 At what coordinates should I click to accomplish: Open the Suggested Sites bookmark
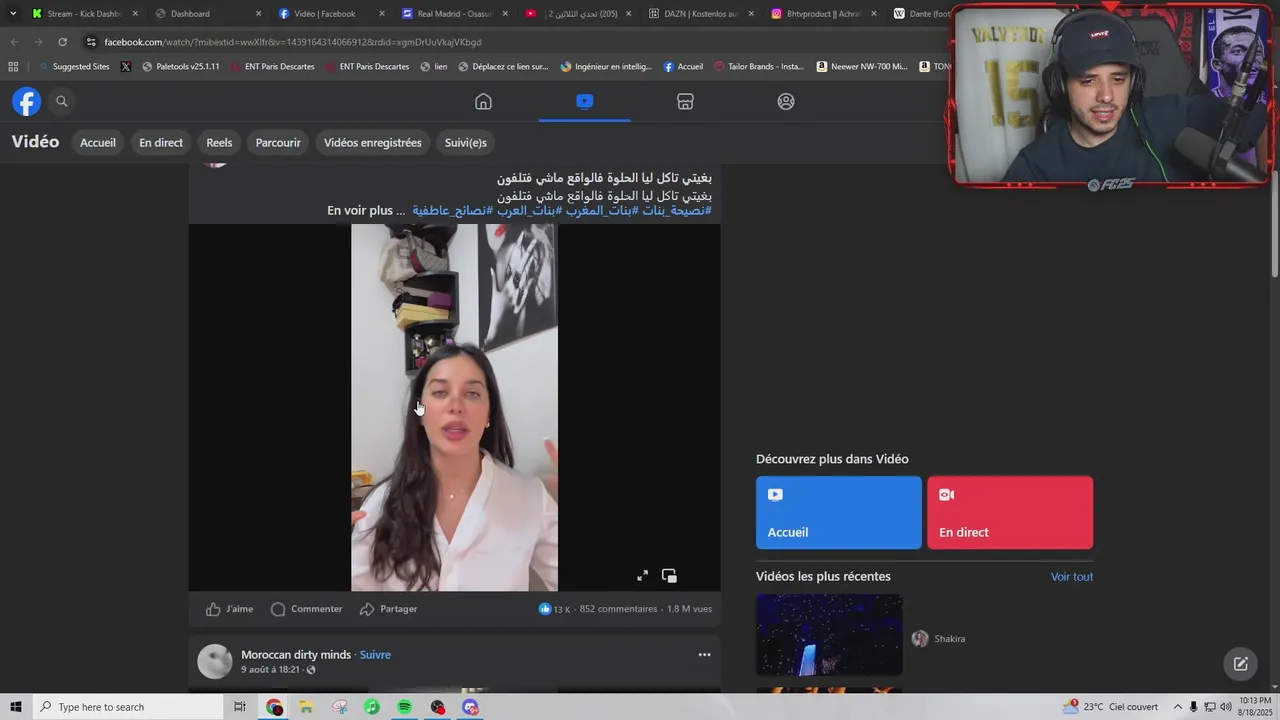coord(74,67)
